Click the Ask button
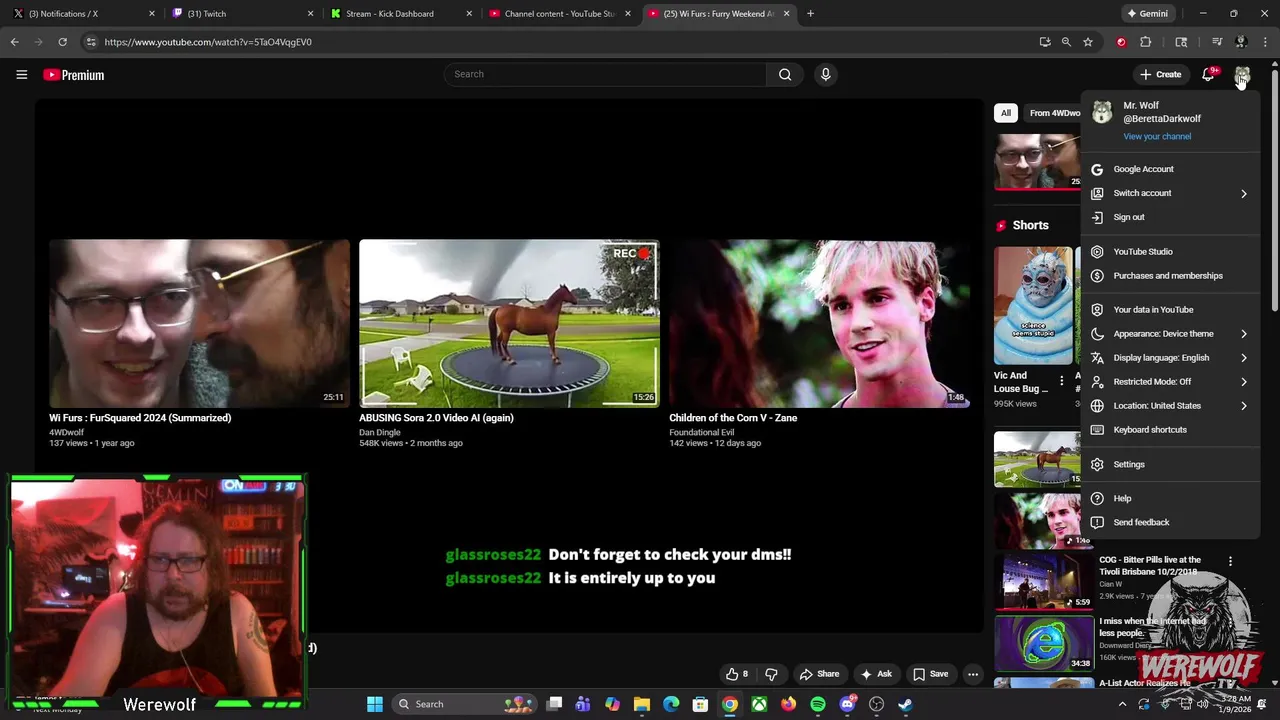This screenshot has height=720, width=1280. 876,674
